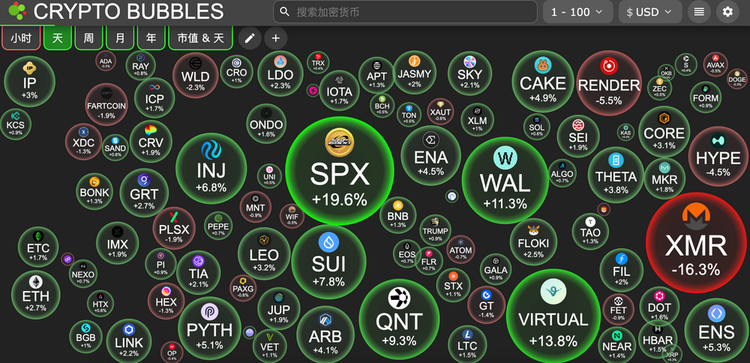
Task: Add a new chart with plus icon
Action: 276,38
